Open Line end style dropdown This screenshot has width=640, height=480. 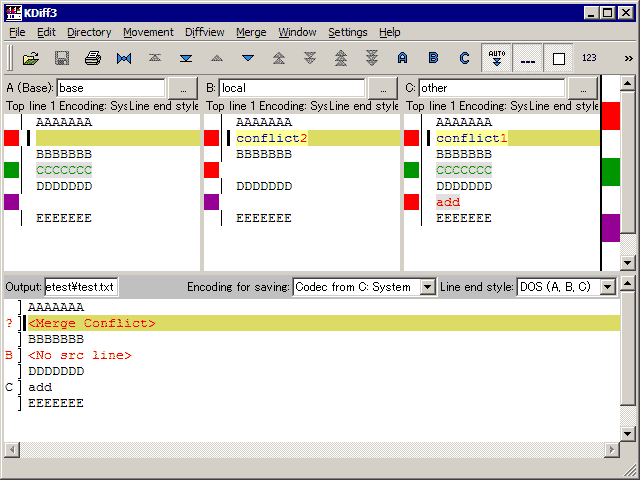coord(607,287)
